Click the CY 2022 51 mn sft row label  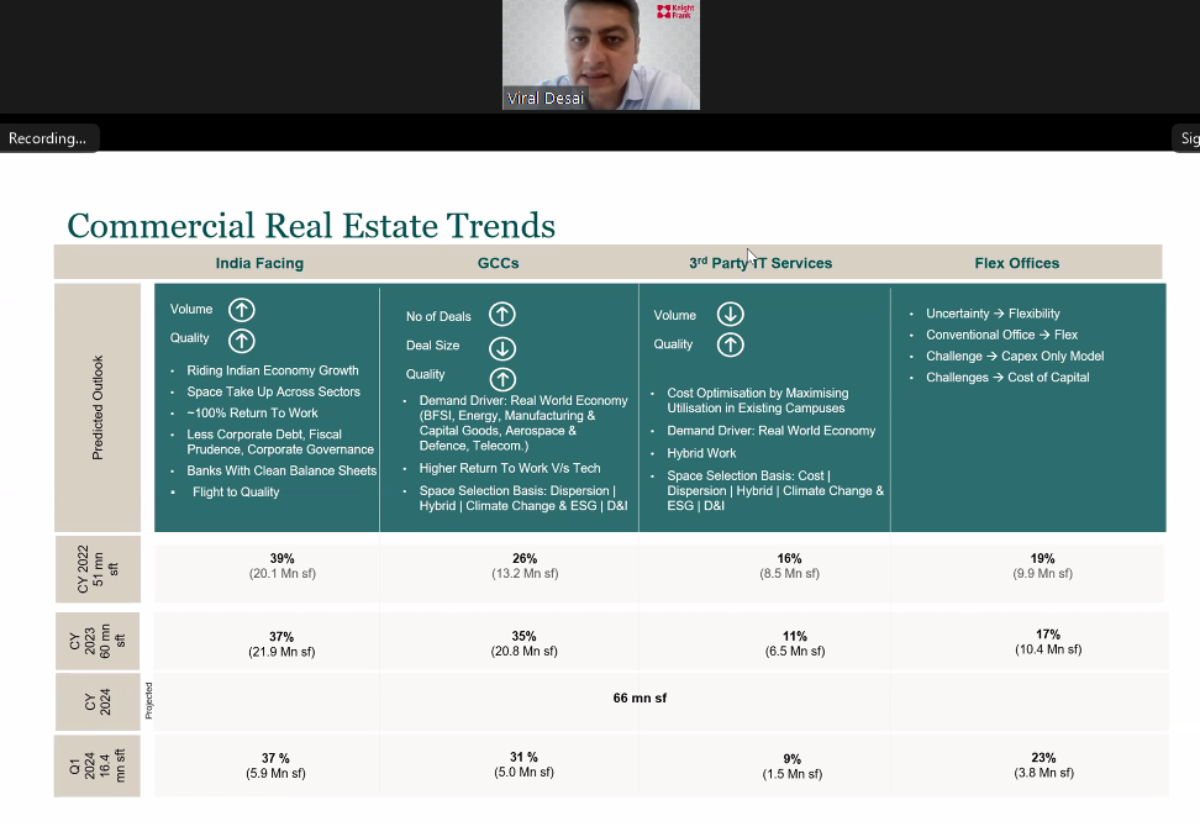[x=97, y=569]
